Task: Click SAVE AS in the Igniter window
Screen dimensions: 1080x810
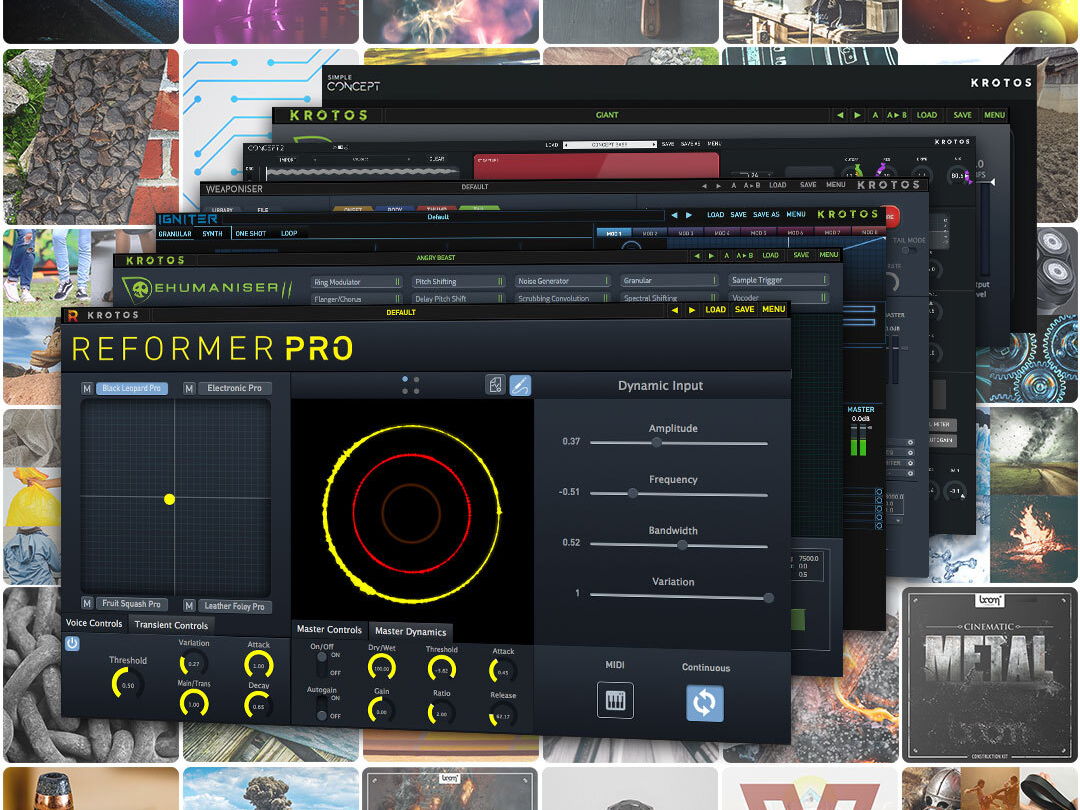Action: (766, 215)
